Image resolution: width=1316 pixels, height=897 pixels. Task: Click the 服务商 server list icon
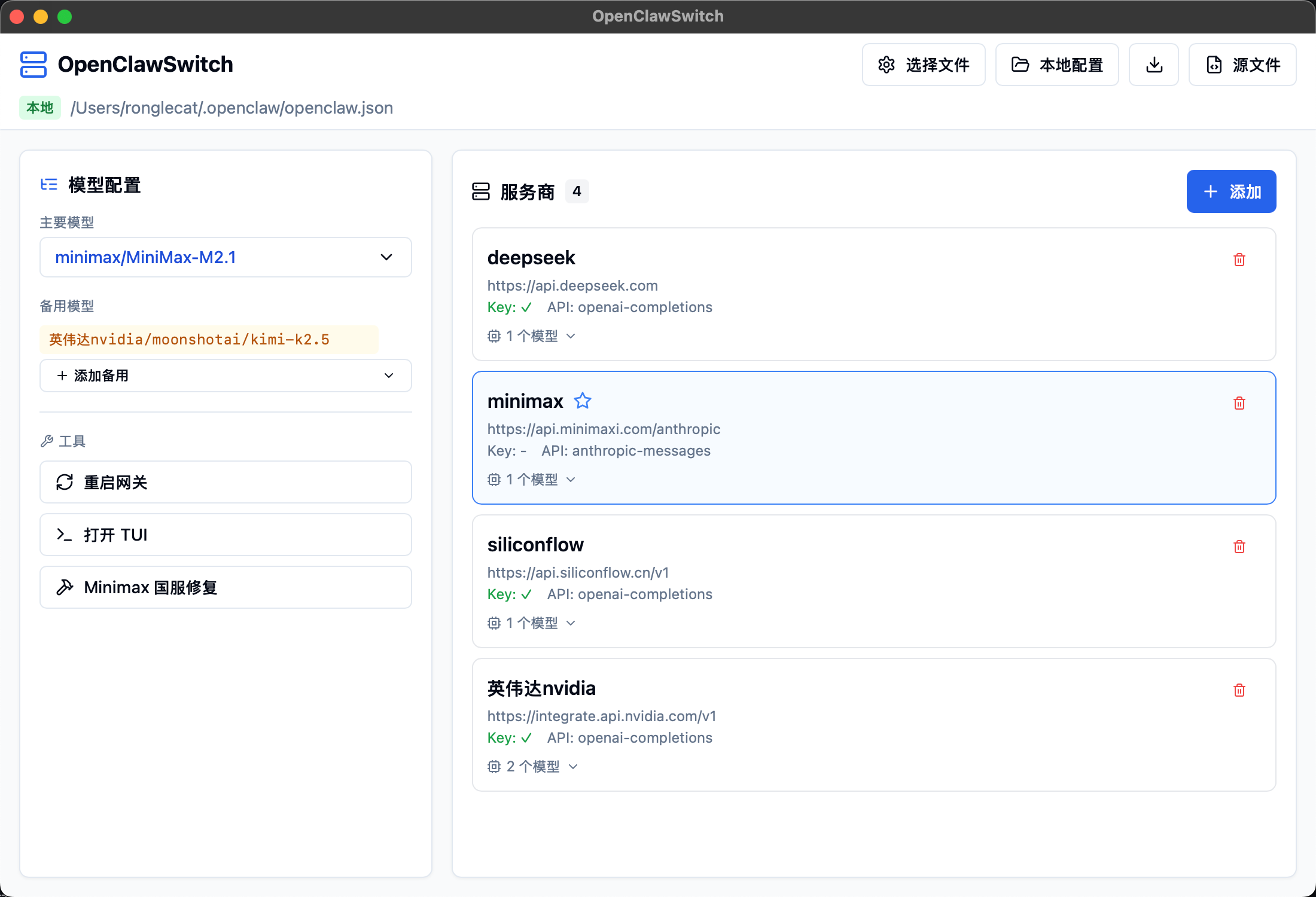tap(480, 191)
